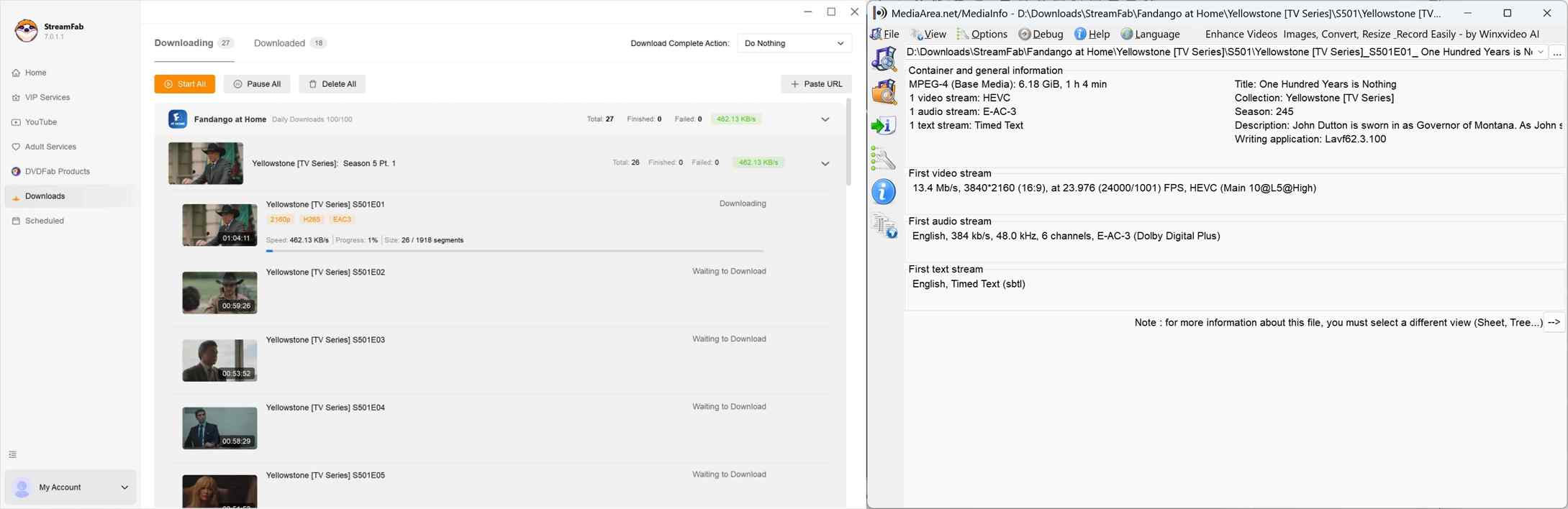Click the S501E01 'Downloading' status text
Image resolution: width=1568 pixels, height=509 pixels.
pos(743,203)
